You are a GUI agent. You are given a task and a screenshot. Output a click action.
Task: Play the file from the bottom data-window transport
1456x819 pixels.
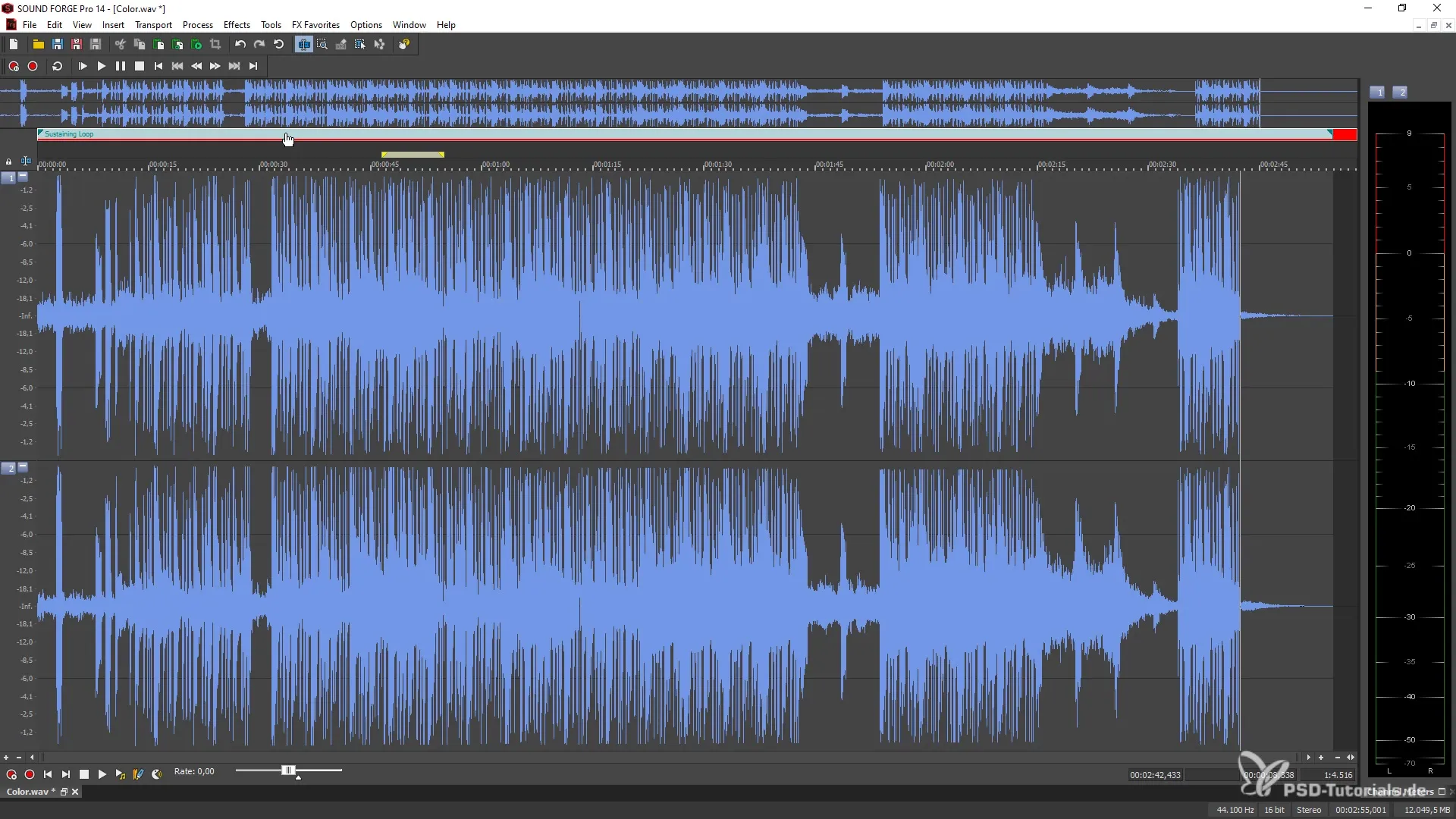pyautogui.click(x=102, y=774)
